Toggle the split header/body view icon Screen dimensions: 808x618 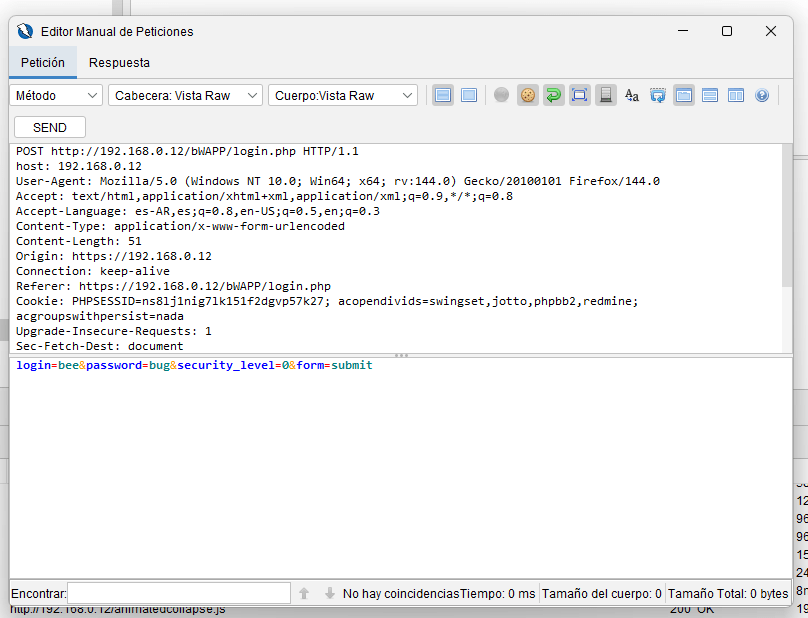[443, 96]
